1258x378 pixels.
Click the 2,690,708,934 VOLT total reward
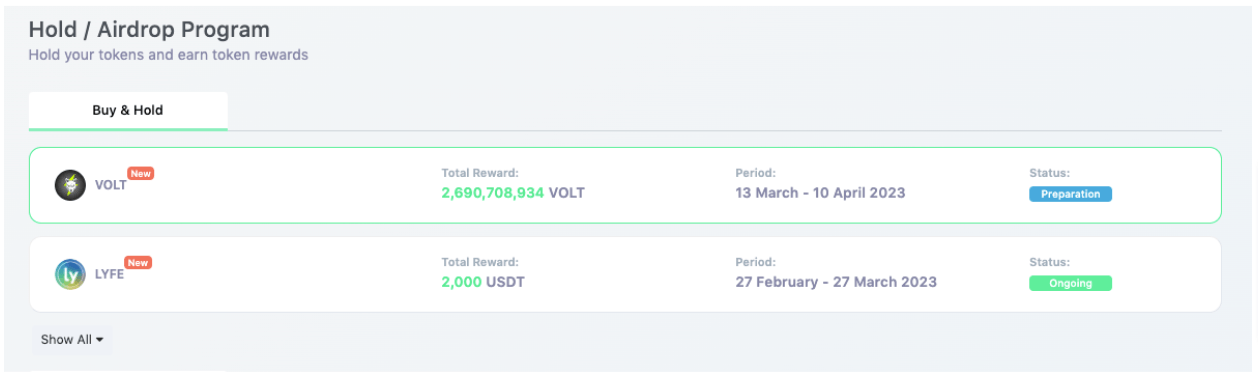(x=513, y=192)
